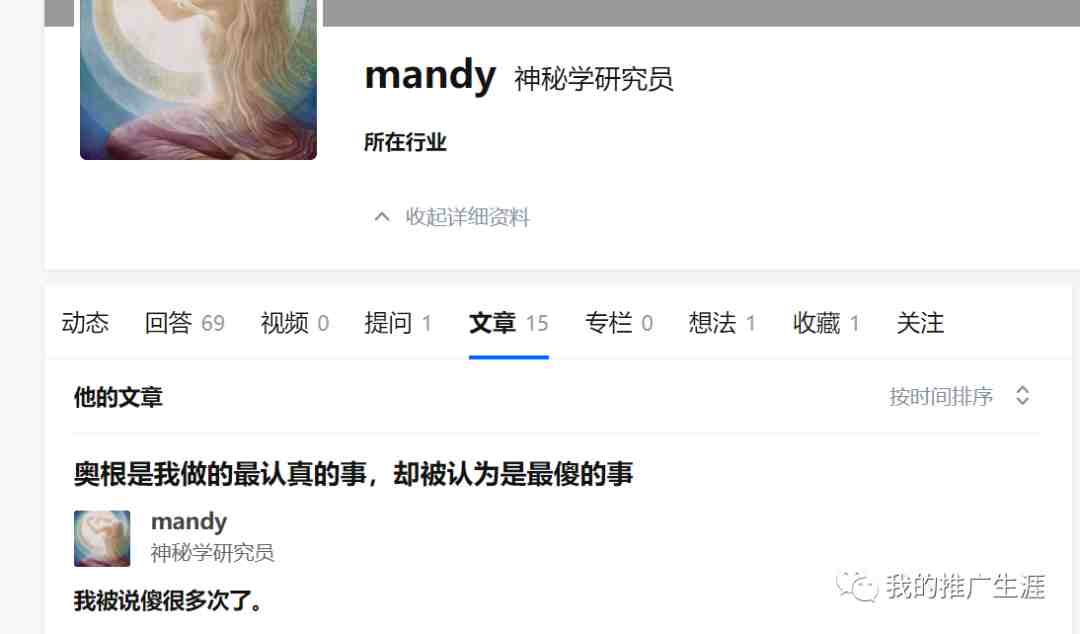This screenshot has width=1080, height=634.
Task: Open the 想法 tab
Action: (x=722, y=323)
